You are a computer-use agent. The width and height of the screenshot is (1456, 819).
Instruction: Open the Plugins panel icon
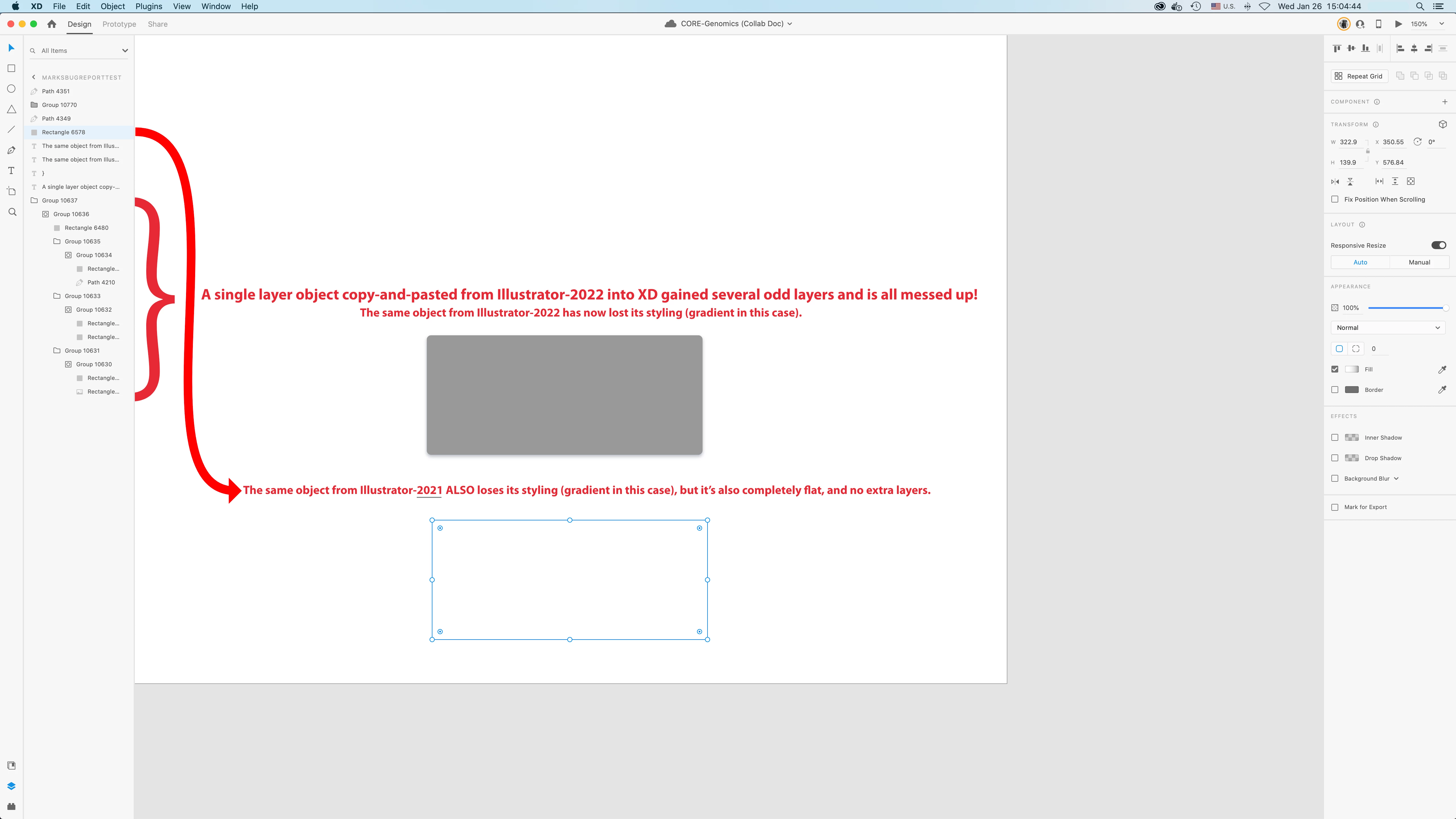tap(11, 806)
